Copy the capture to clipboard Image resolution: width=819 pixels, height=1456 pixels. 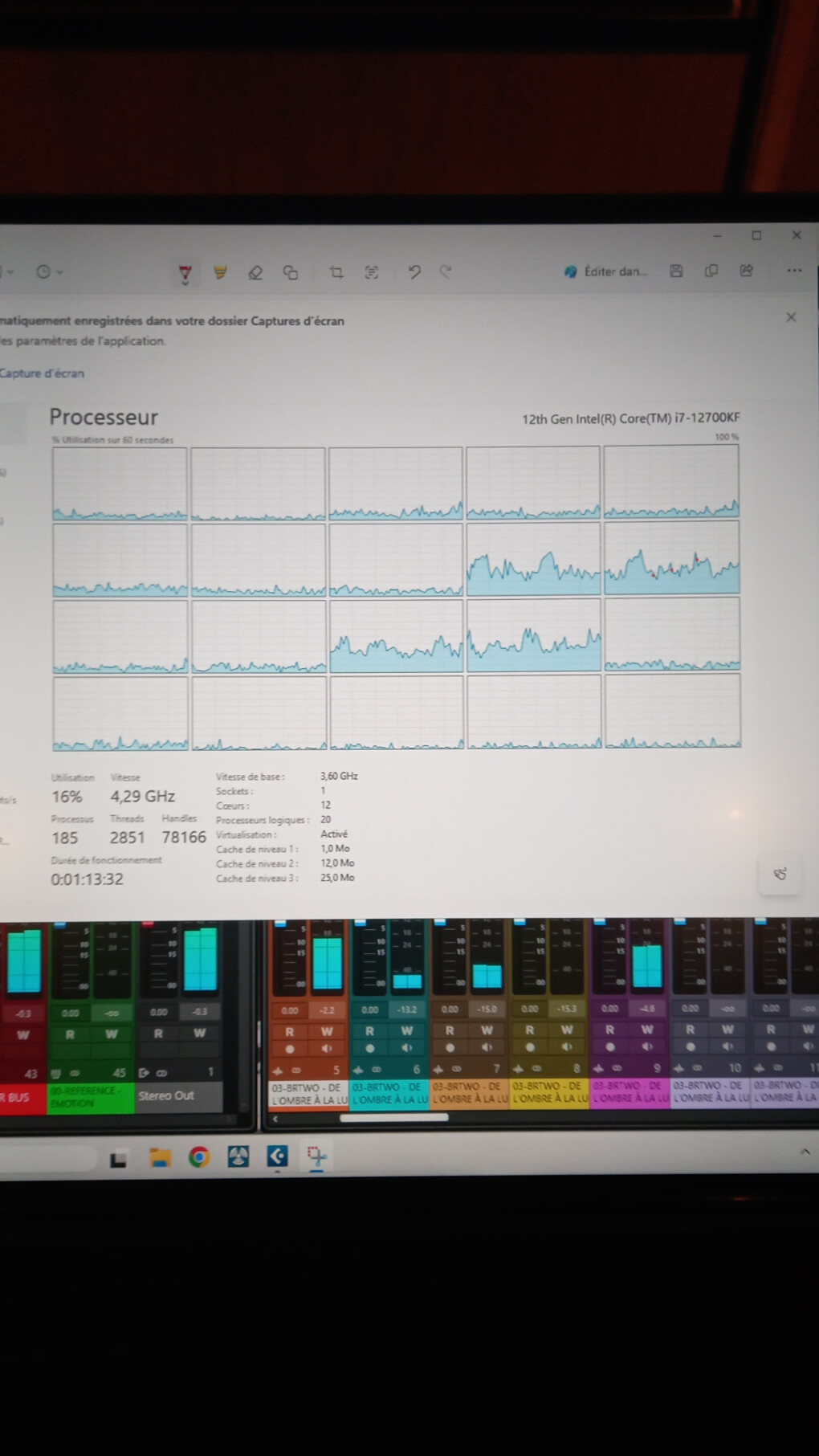click(711, 271)
